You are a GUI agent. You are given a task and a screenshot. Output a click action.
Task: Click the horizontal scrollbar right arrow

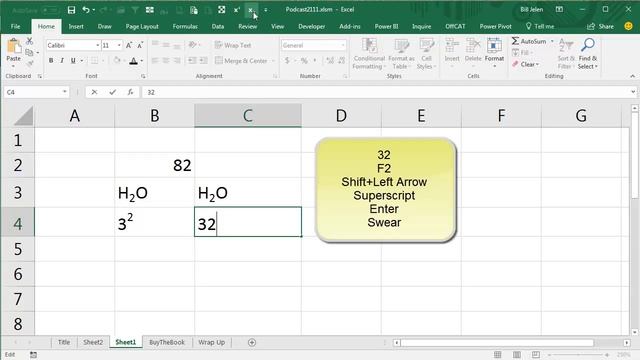coord(627,342)
